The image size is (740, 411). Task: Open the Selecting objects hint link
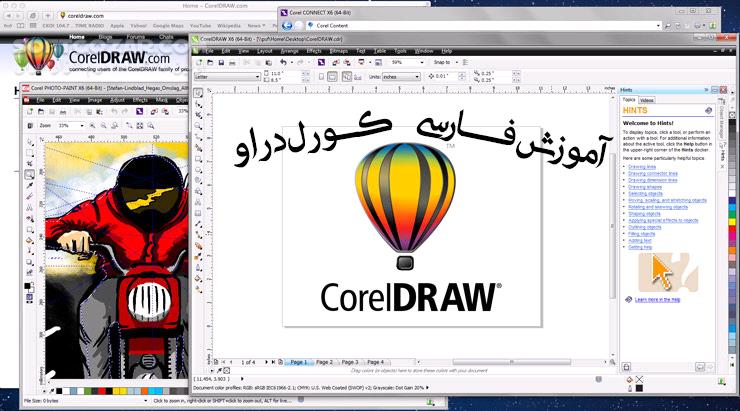point(645,193)
